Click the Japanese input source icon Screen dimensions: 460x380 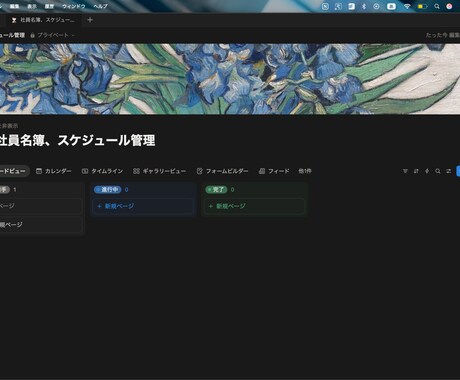point(391,6)
